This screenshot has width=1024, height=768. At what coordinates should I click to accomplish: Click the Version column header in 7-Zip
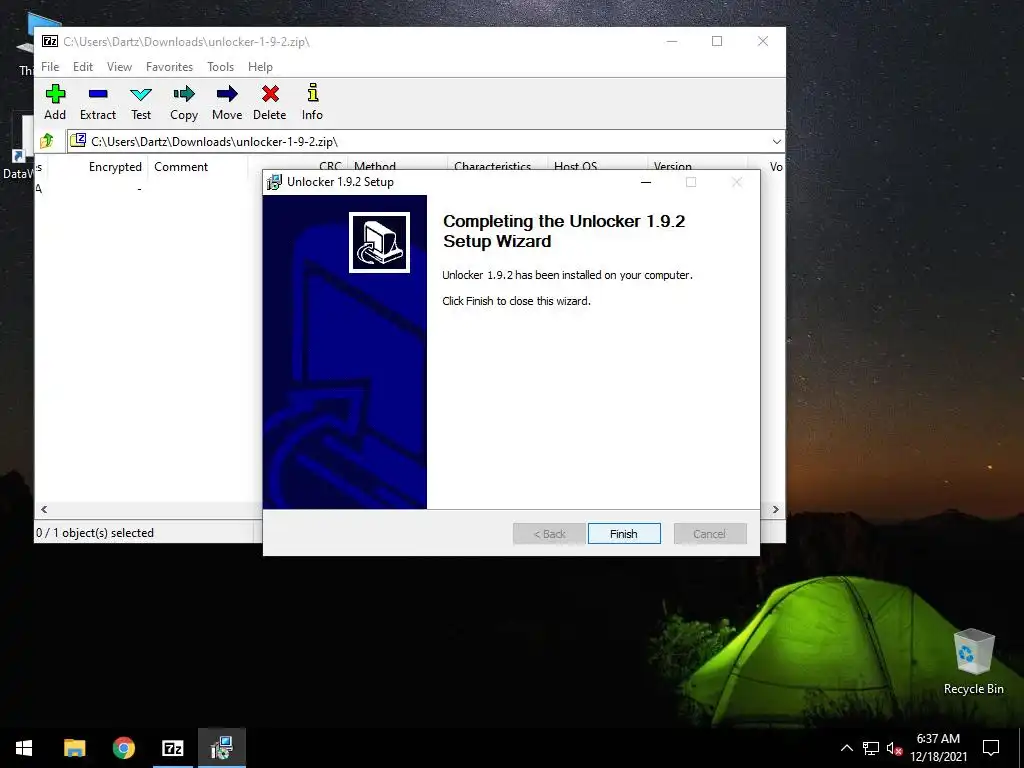[697, 165]
